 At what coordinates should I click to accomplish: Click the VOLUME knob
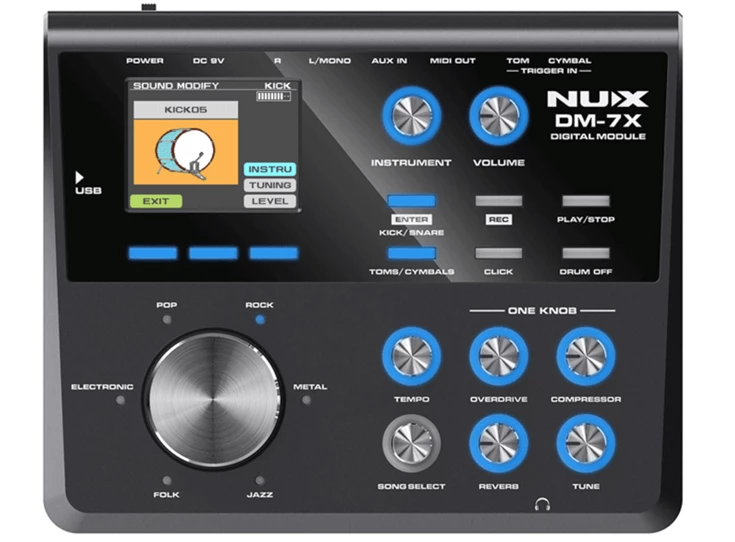coord(499,115)
